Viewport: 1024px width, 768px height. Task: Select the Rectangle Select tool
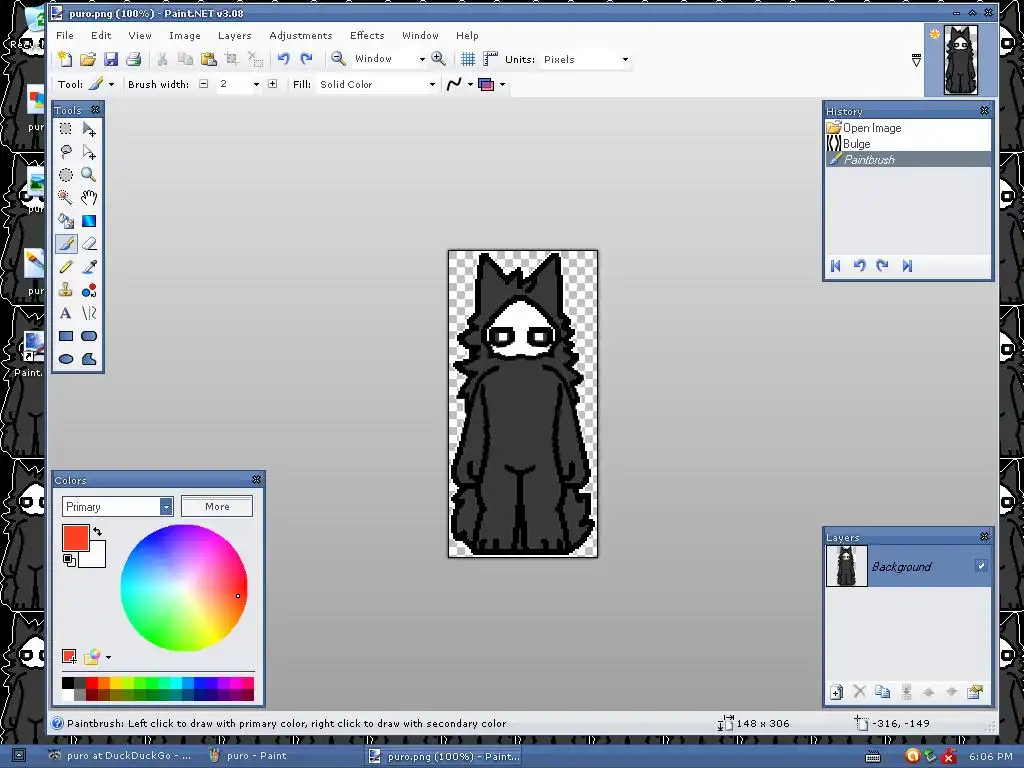66,129
